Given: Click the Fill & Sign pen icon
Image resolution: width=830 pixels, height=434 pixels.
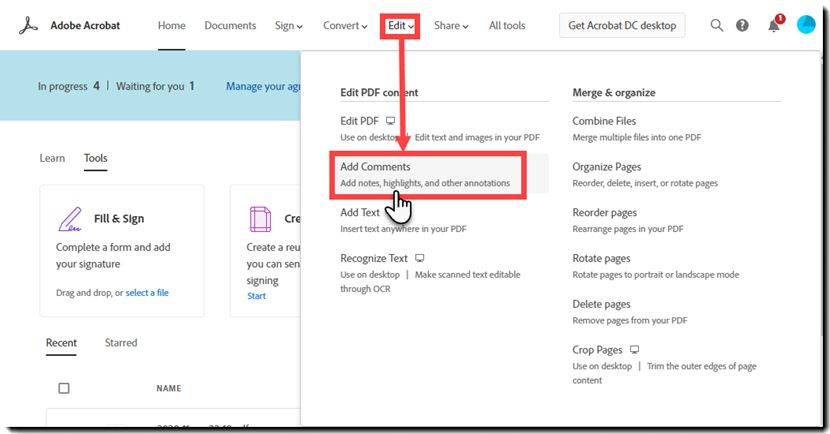Looking at the screenshot, I should (x=70, y=219).
